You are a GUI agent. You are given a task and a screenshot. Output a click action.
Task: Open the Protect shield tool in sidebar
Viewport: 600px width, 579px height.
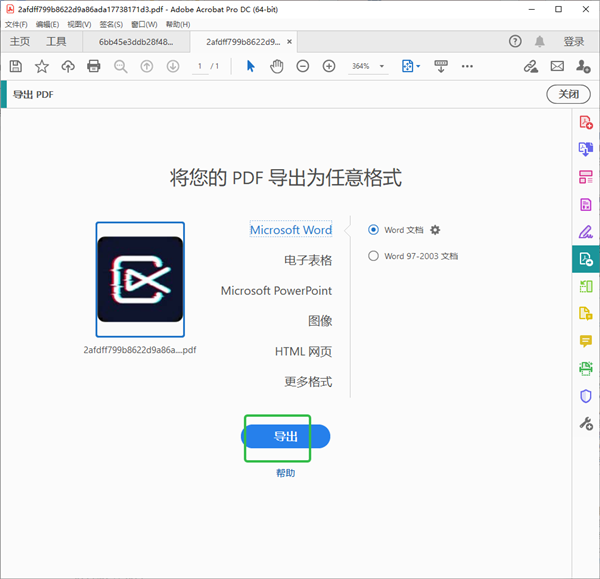586,396
